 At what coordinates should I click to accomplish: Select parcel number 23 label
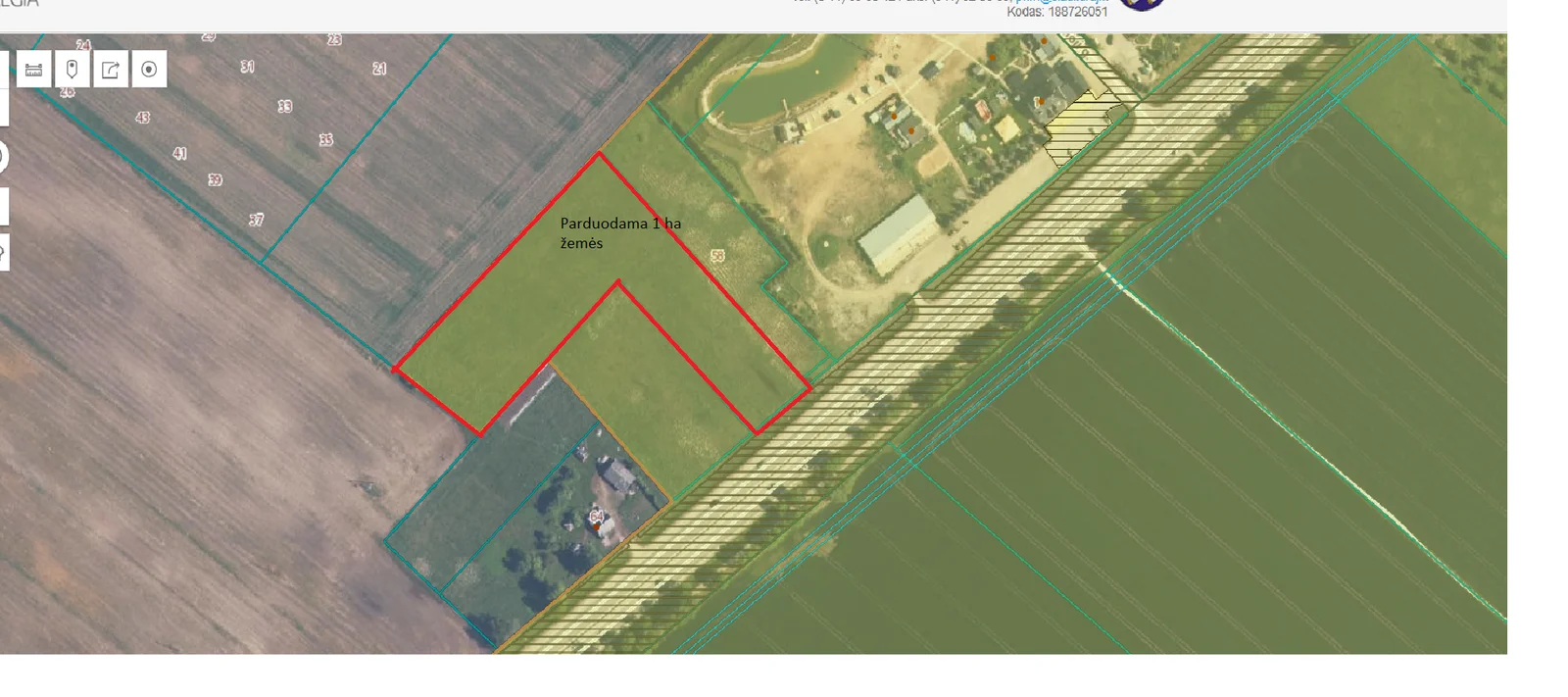334,40
